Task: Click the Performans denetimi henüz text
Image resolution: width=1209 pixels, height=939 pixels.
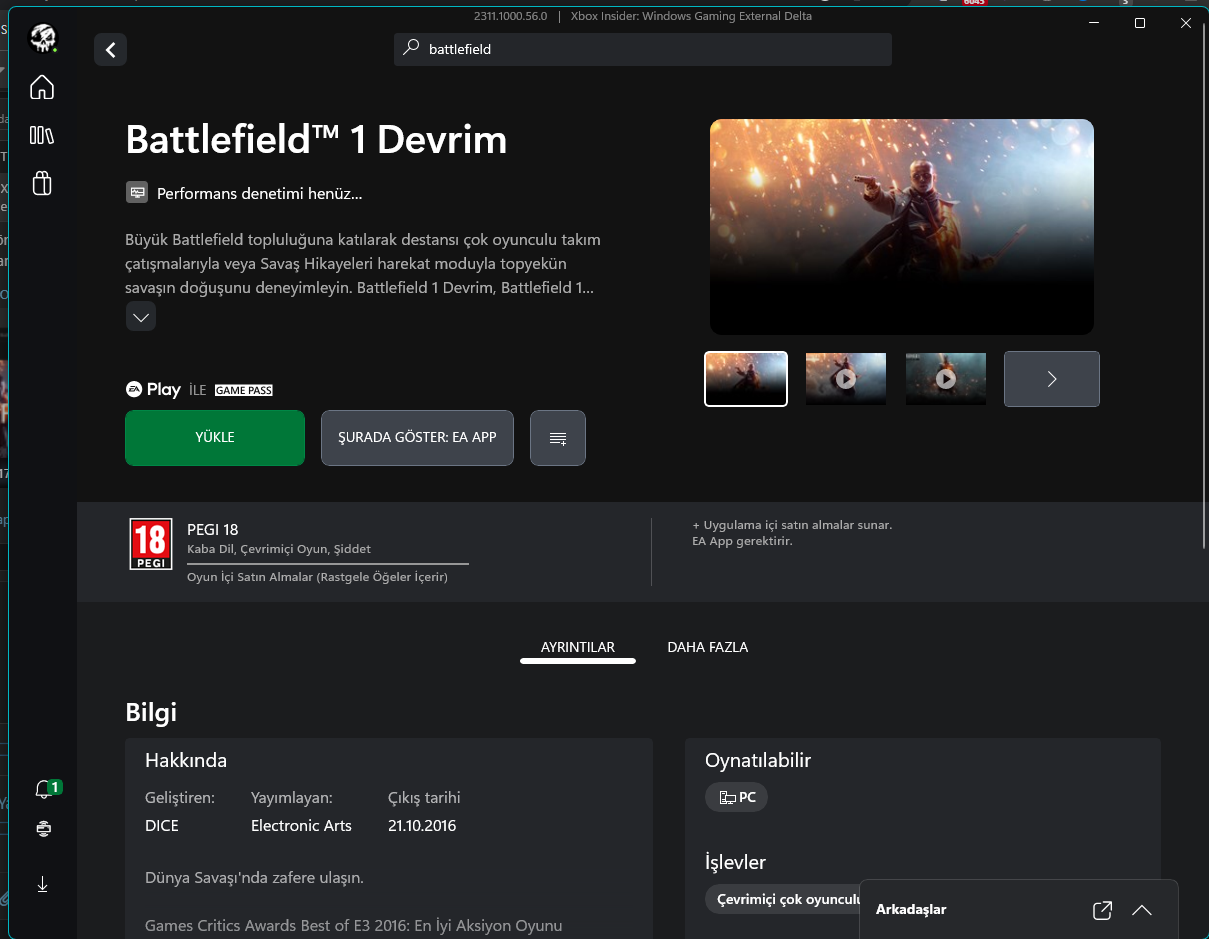Action: click(x=260, y=193)
